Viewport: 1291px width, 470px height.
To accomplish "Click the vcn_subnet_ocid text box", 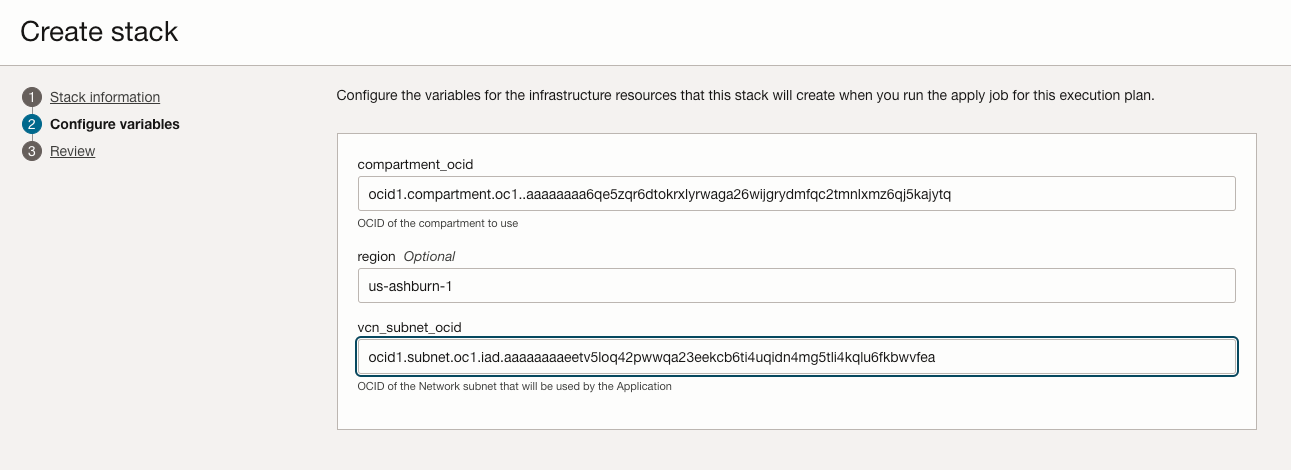I will pyautogui.click(x=796, y=356).
